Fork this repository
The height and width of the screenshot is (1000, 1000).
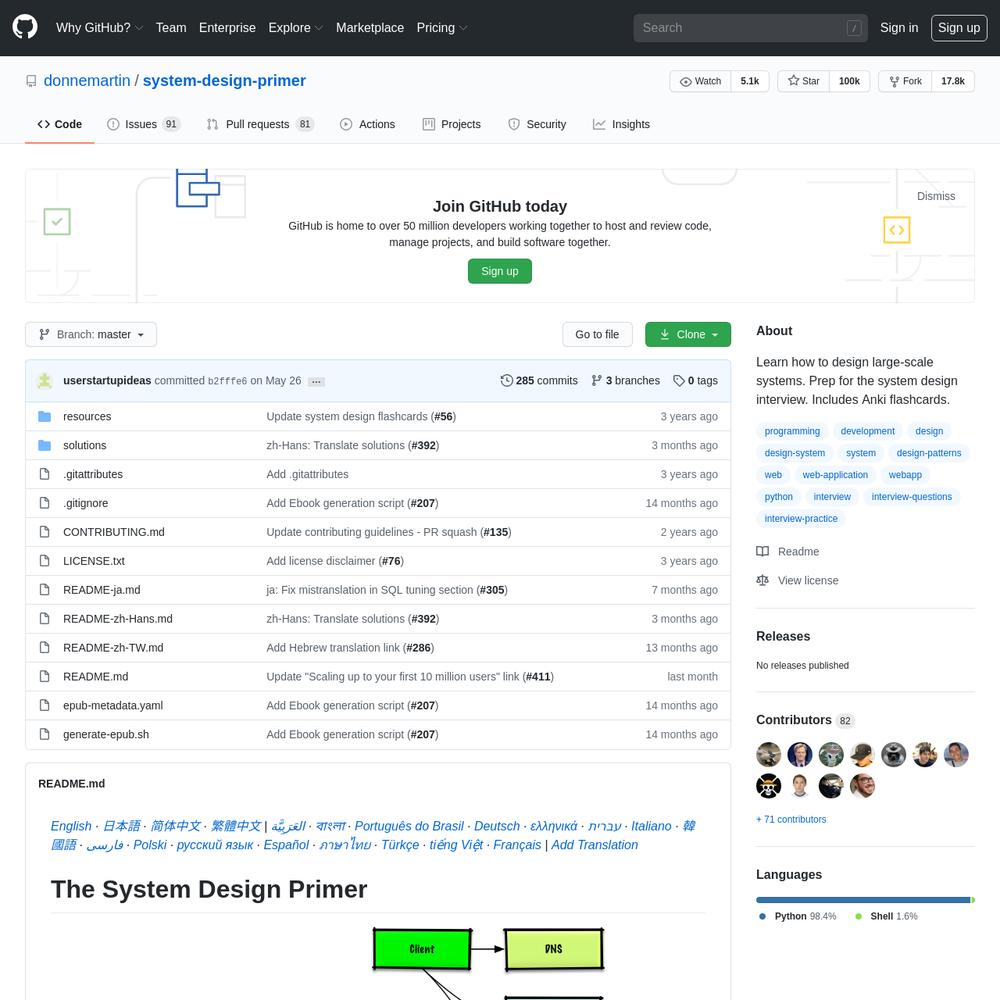point(905,81)
